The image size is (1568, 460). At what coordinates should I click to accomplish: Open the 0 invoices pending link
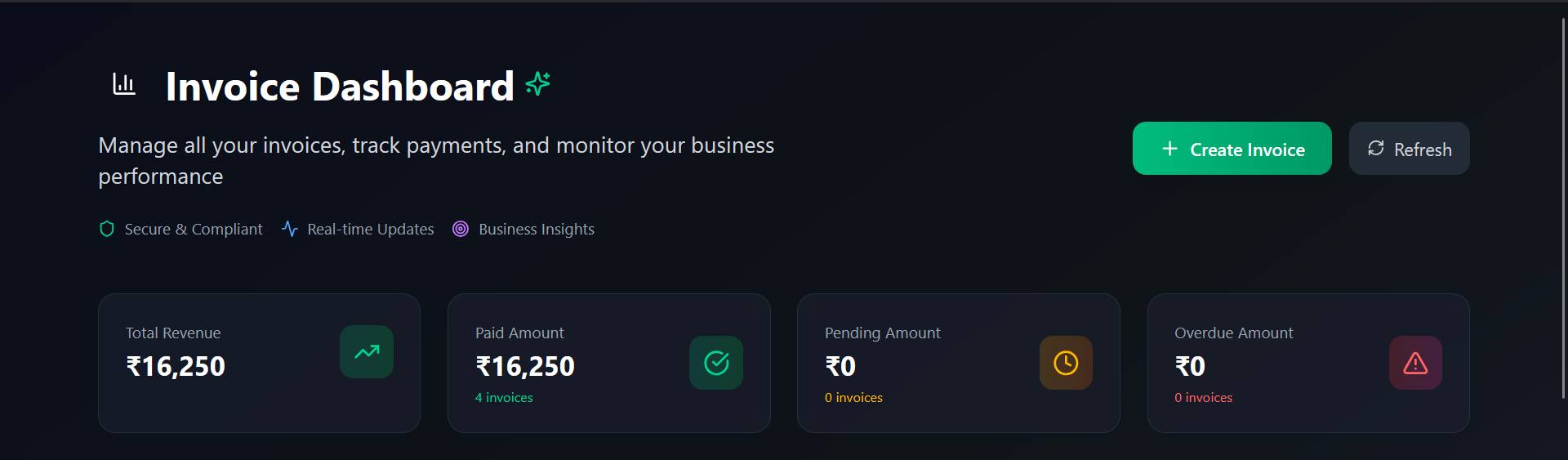click(x=853, y=398)
